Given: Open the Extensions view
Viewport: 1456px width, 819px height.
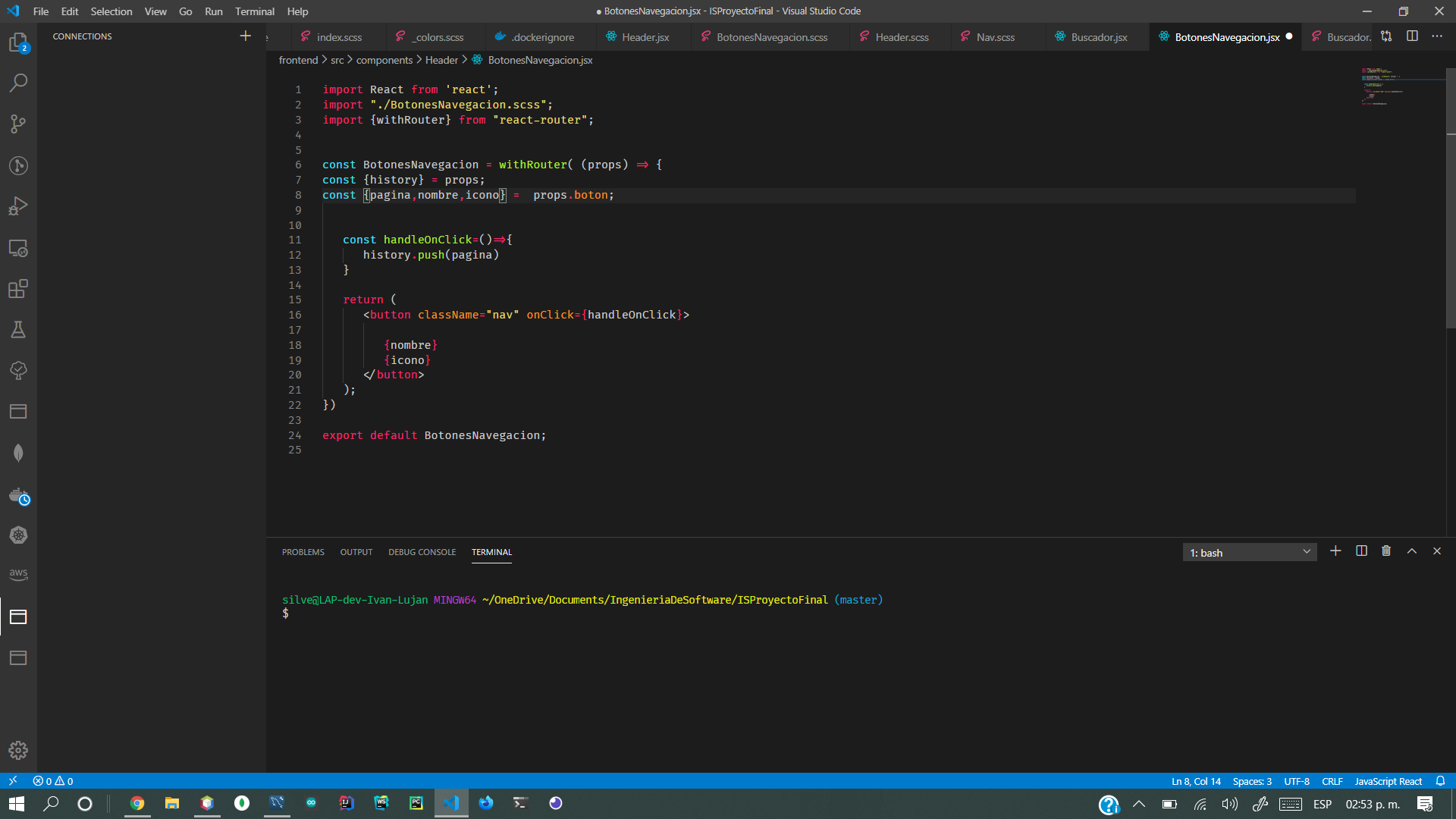Looking at the screenshot, I should 18,289.
